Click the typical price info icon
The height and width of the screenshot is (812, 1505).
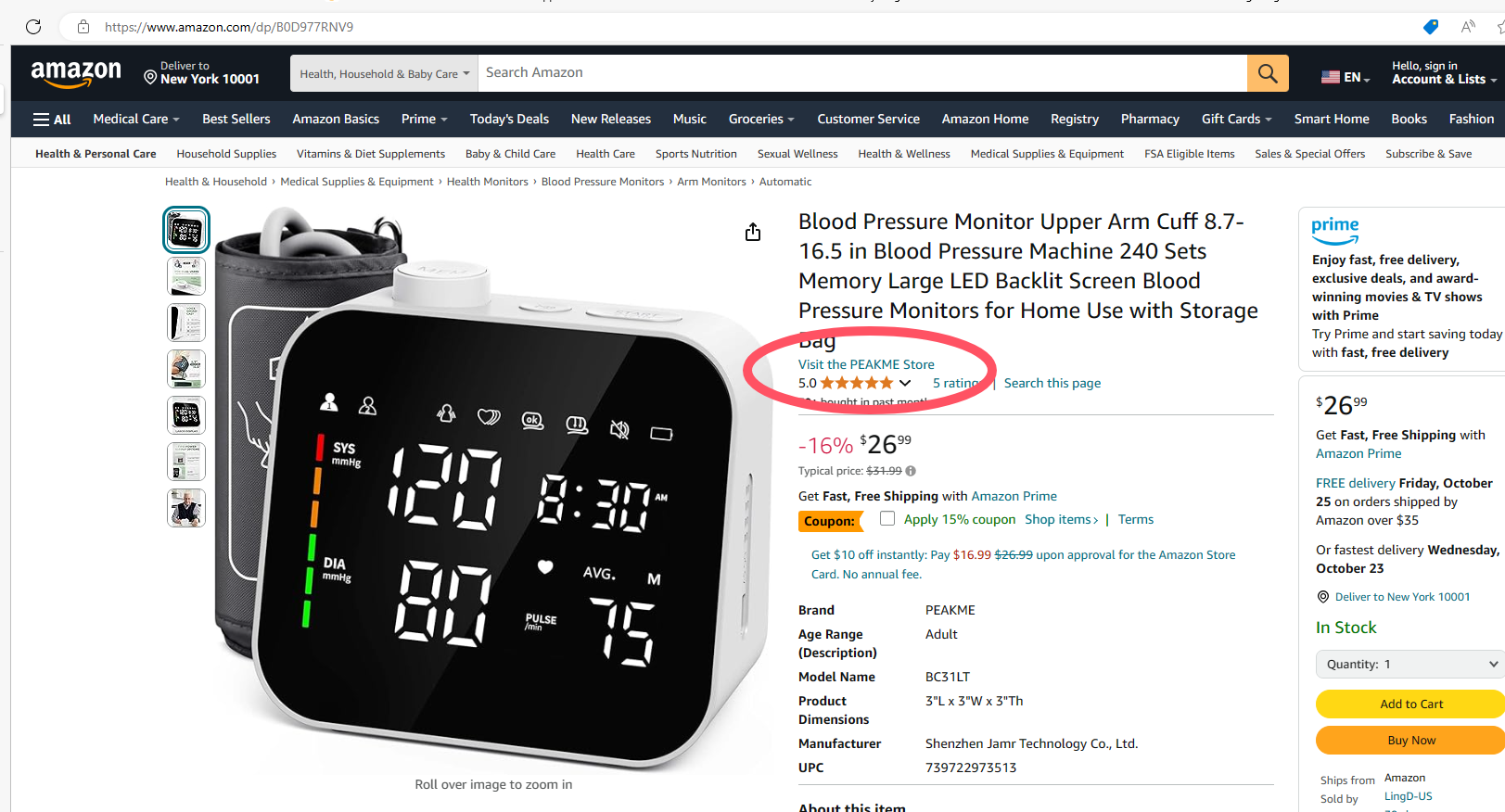[x=911, y=471]
